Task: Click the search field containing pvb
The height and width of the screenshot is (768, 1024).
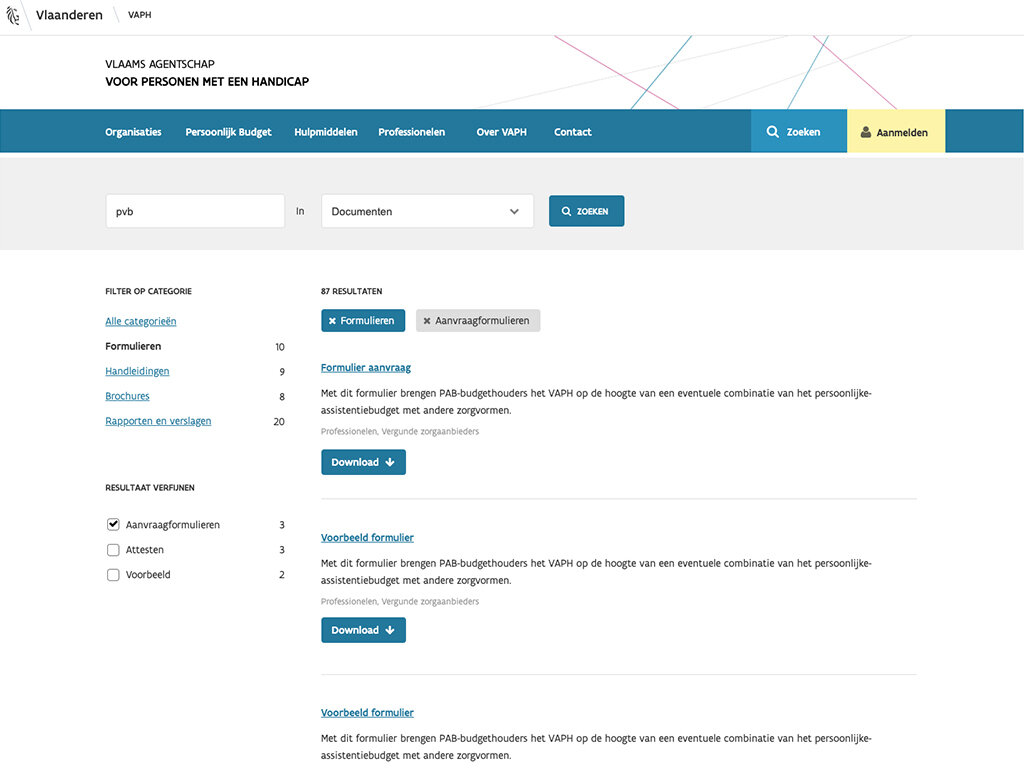Action: pyautogui.click(x=195, y=211)
